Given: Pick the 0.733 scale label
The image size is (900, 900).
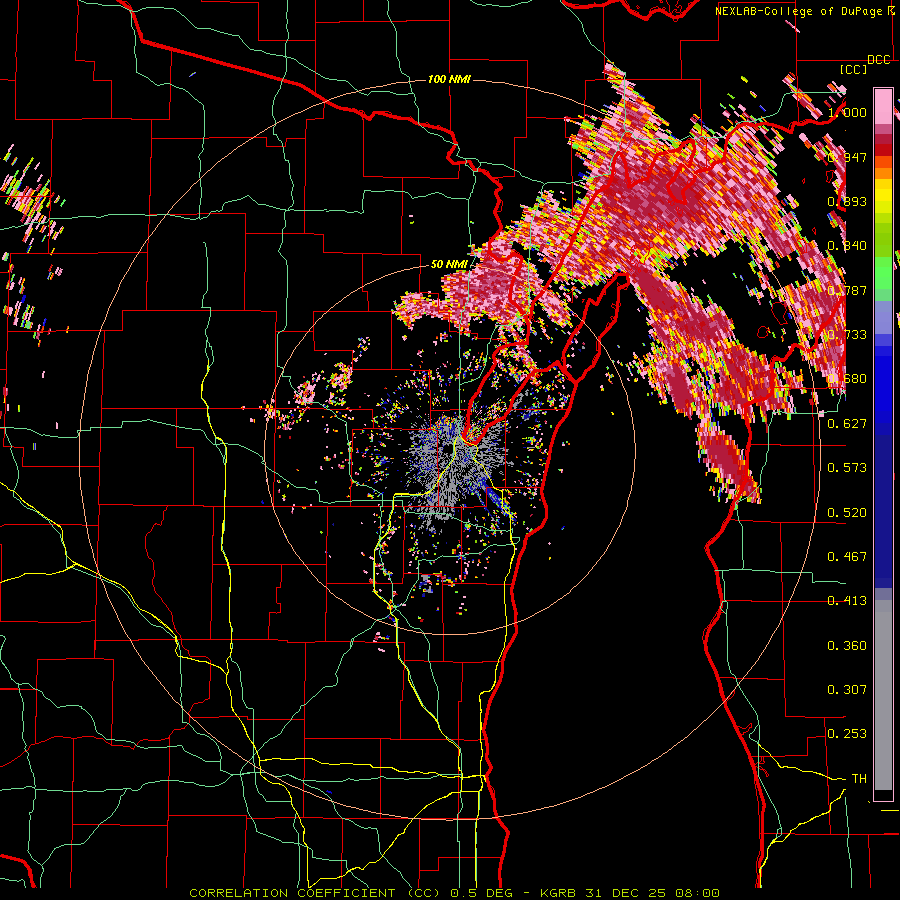Looking at the screenshot, I should tap(847, 335).
